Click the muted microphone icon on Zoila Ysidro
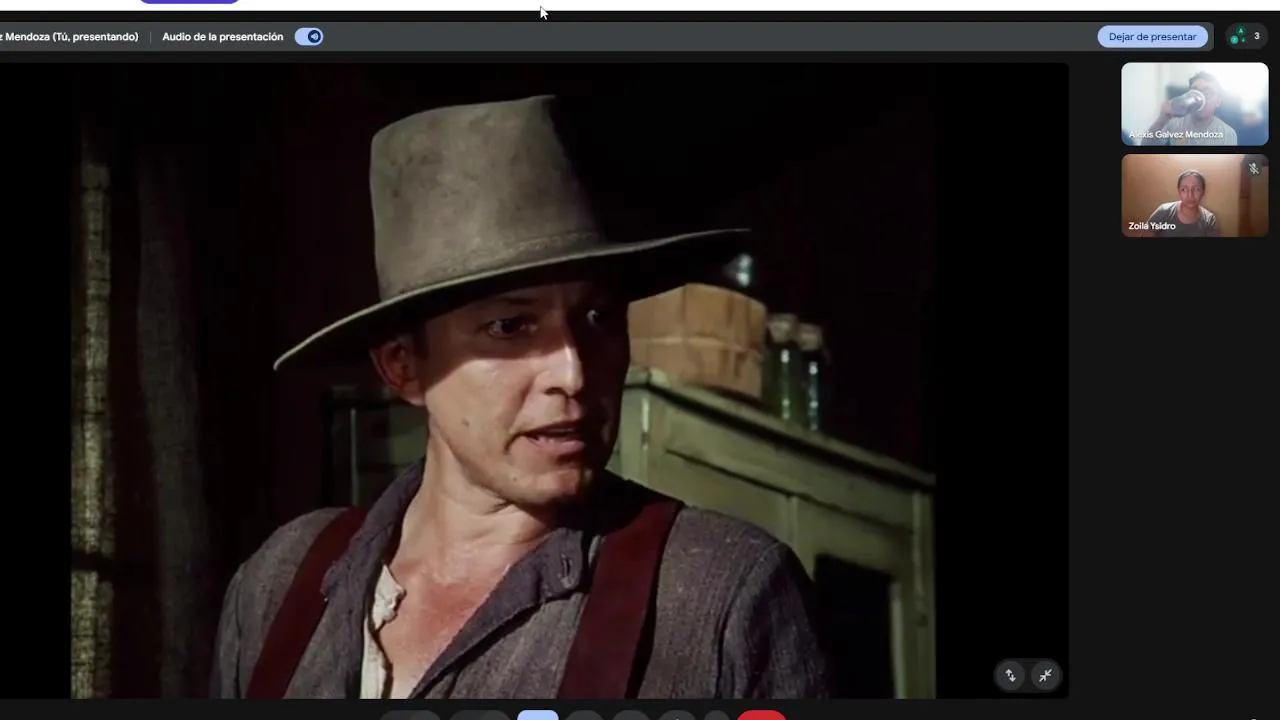Viewport: 1280px width, 720px height. pos(1253,169)
